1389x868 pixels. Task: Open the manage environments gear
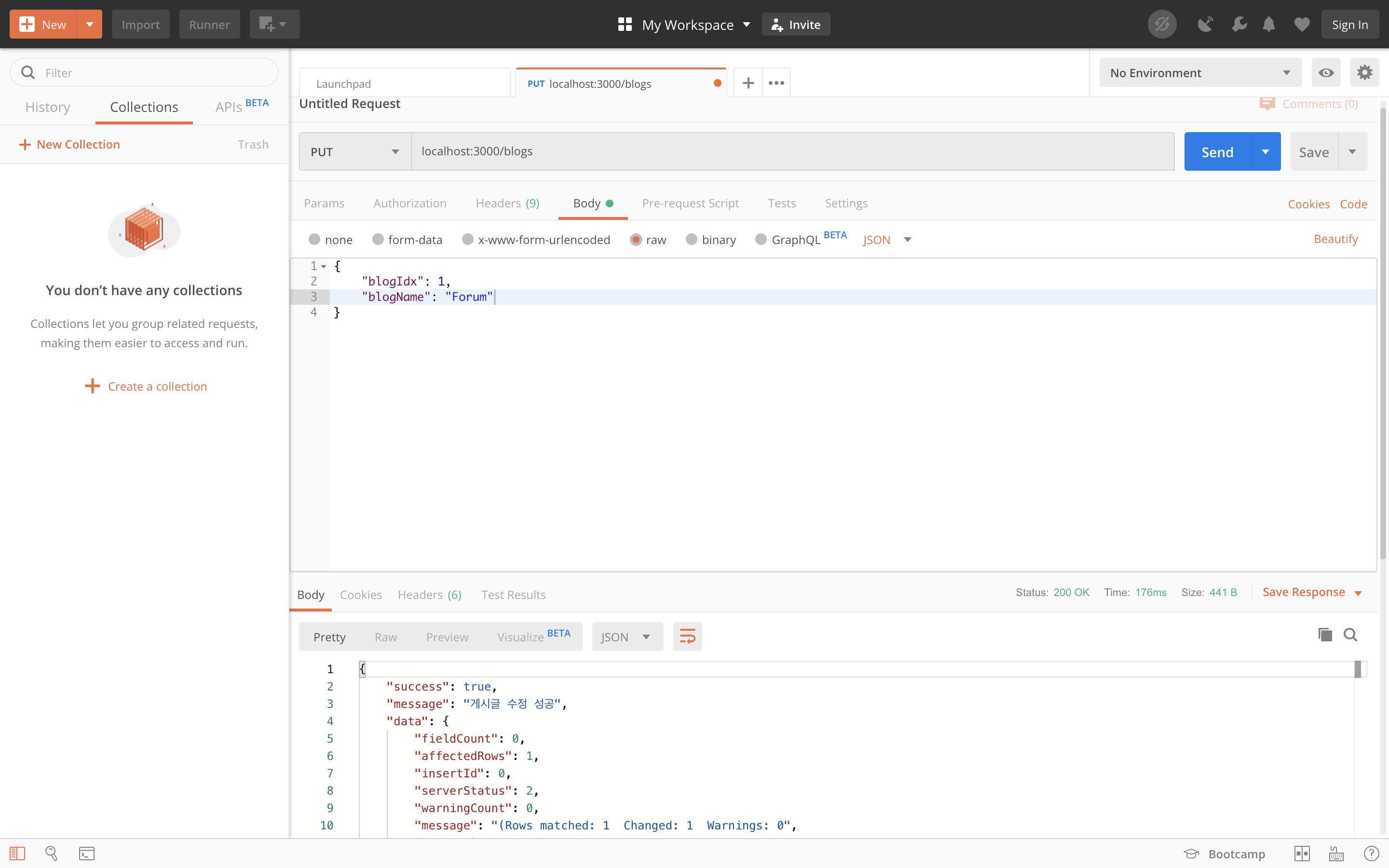(x=1364, y=72)
